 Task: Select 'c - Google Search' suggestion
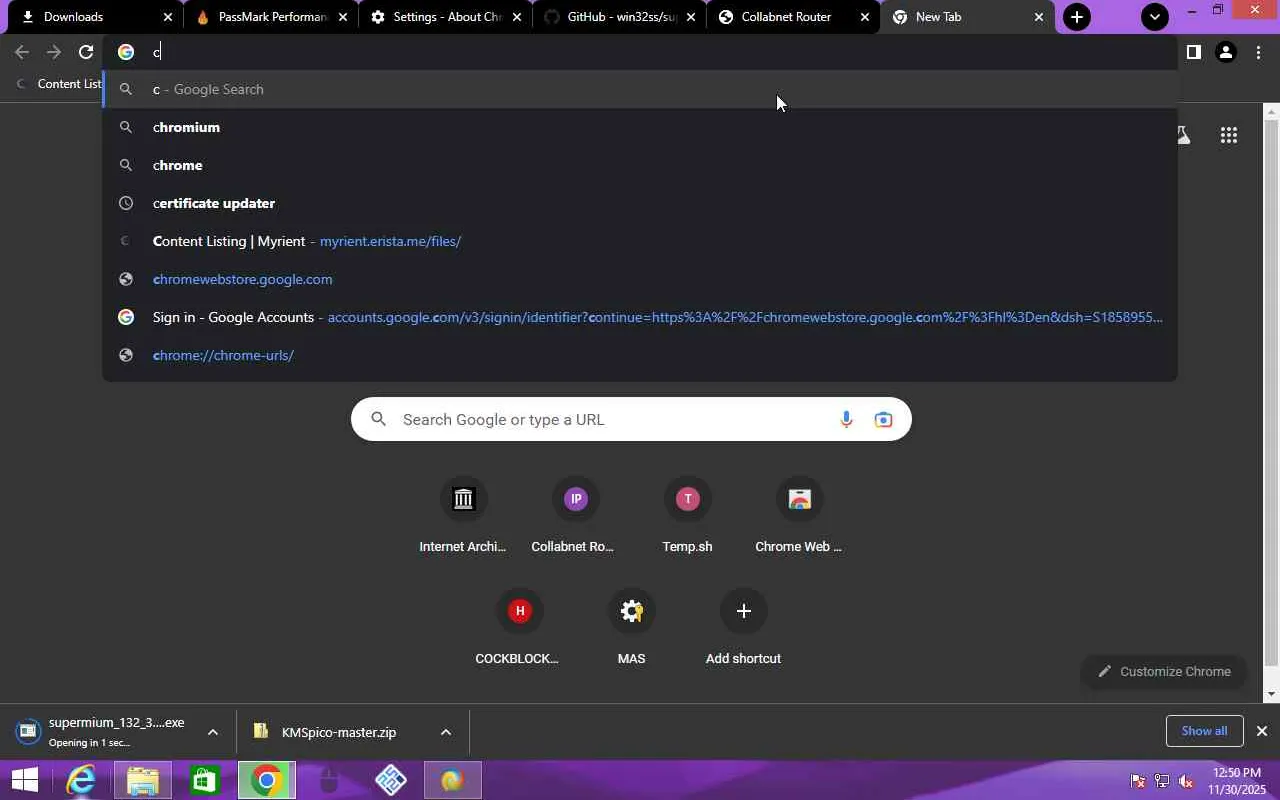pos(640,89)
